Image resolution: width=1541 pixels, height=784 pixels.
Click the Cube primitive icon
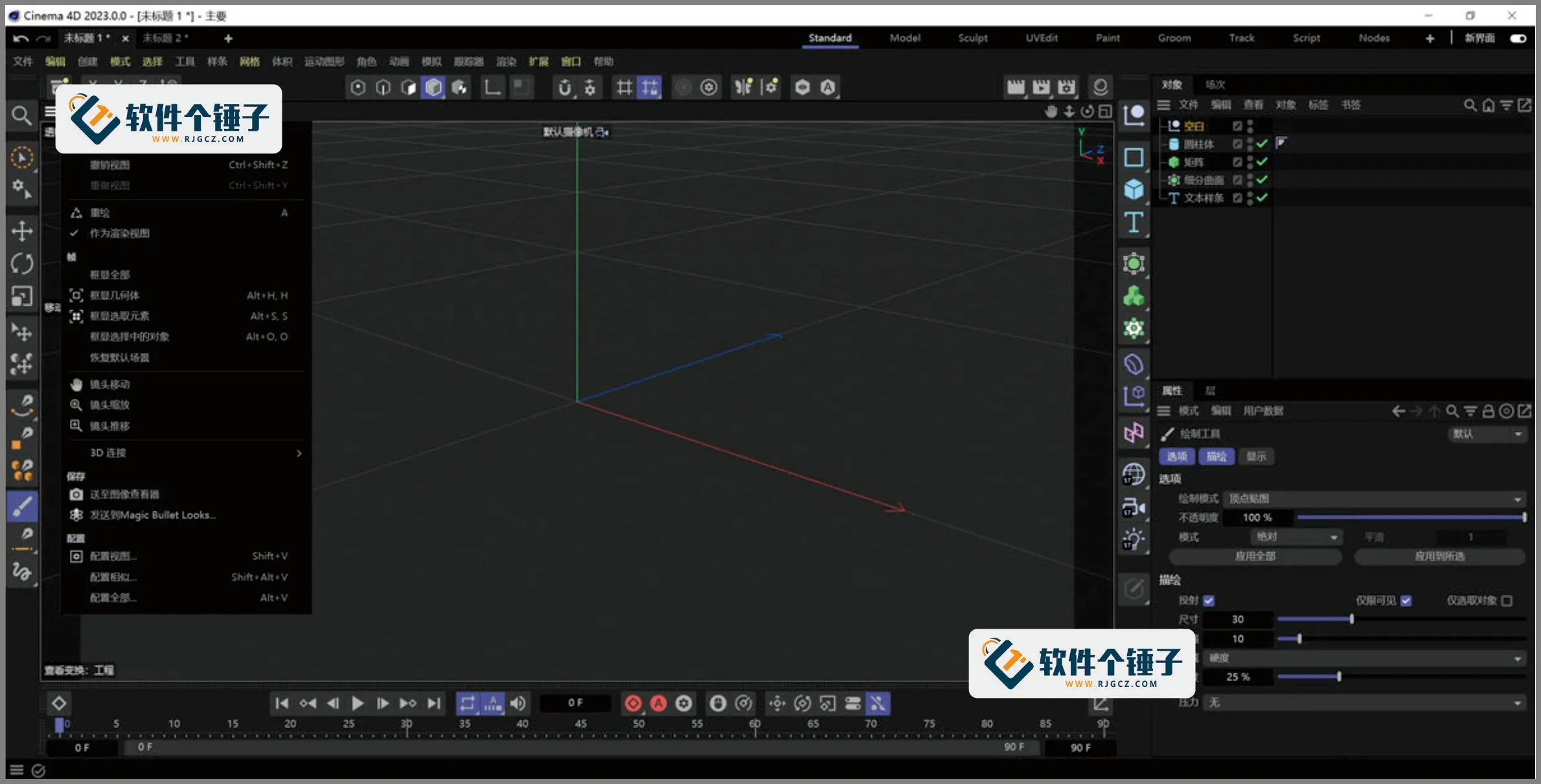[1134, 189]
